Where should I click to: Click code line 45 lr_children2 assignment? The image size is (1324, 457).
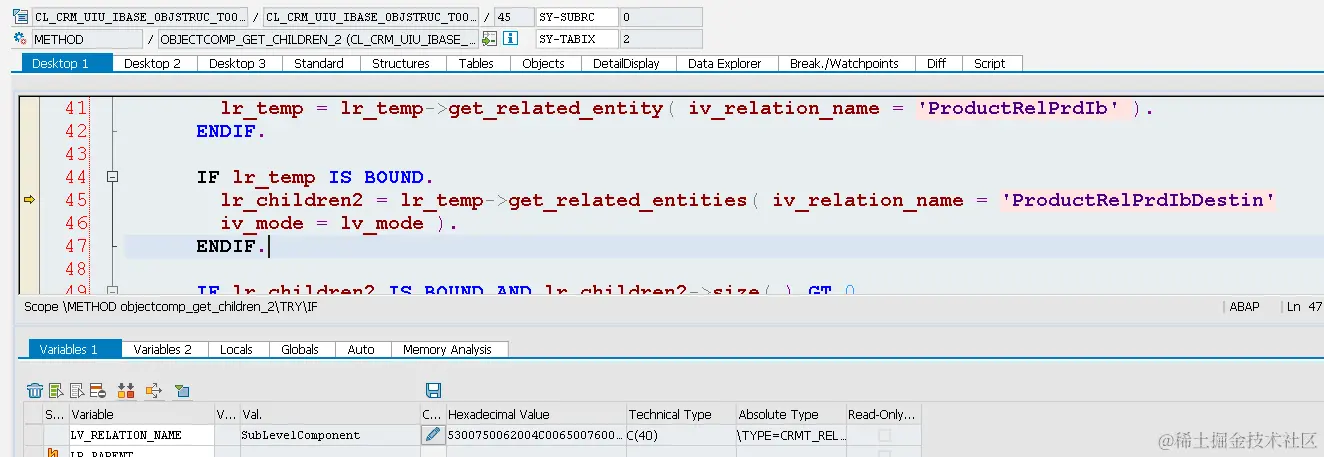tap(748, 200)
